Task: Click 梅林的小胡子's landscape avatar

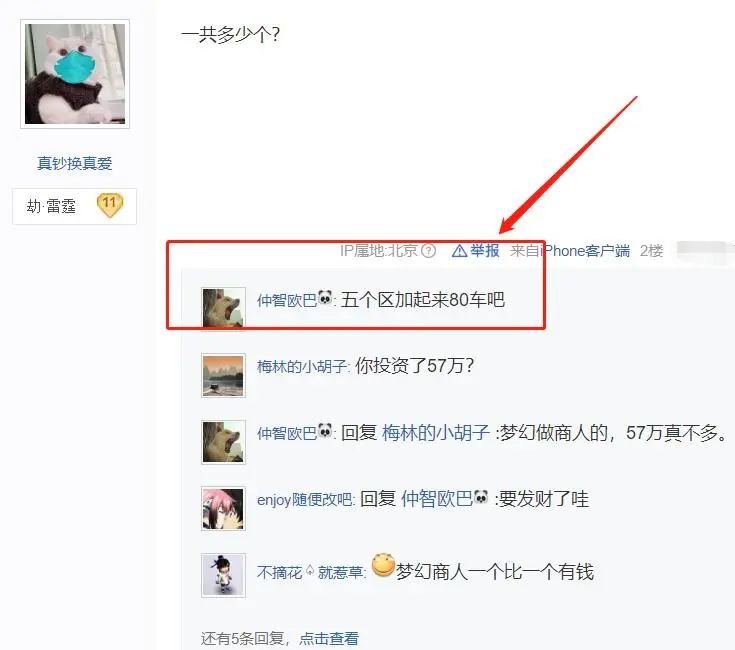Action: point(224,375)
